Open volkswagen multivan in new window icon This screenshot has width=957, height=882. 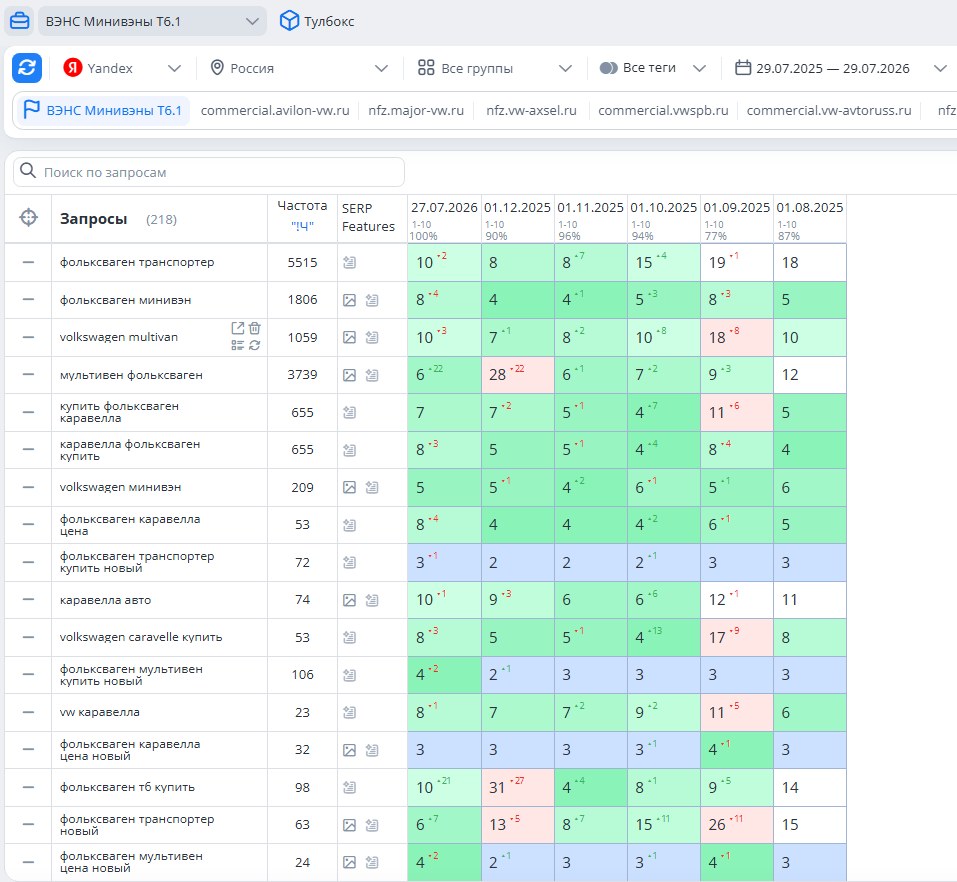pos(237,328)
